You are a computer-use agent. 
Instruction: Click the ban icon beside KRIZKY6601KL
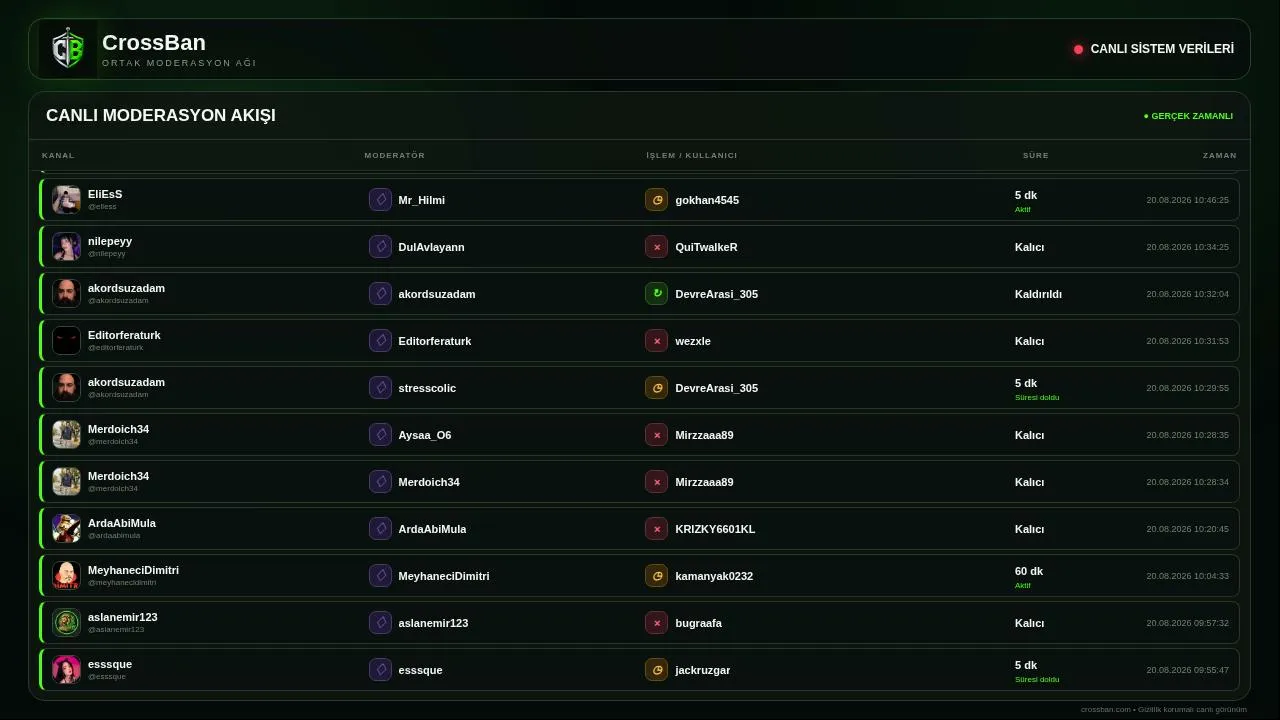pyautogui.click(x=656, y=529)
